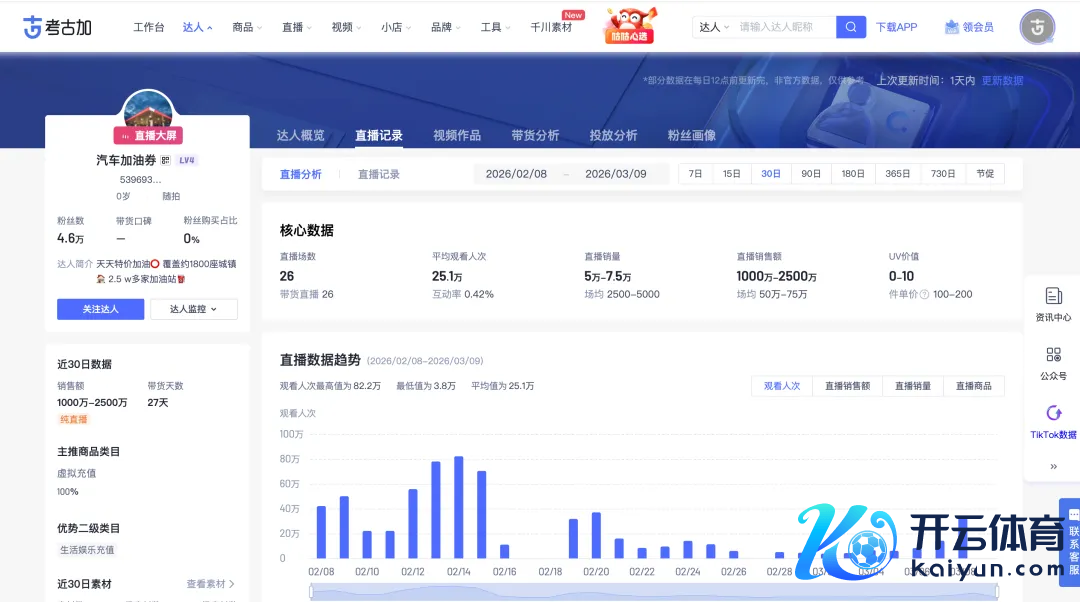Click the 关注达人 button
This screenshot has height=602, width=1080.
click(x=100, y=309)
